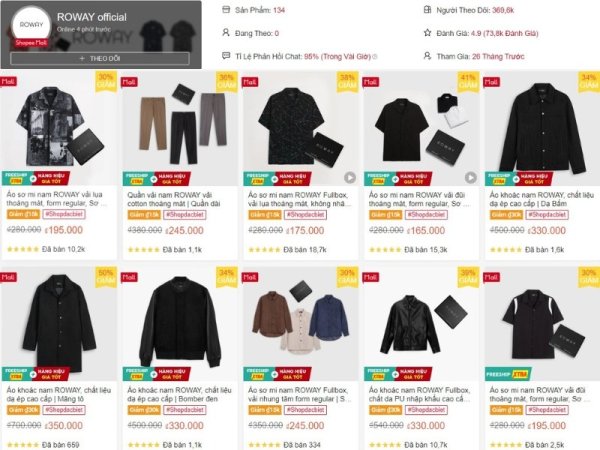This screenshot has width=600, height=450.
Task: Open the velvet shirts three-color product image
Action: click(301, 324)
